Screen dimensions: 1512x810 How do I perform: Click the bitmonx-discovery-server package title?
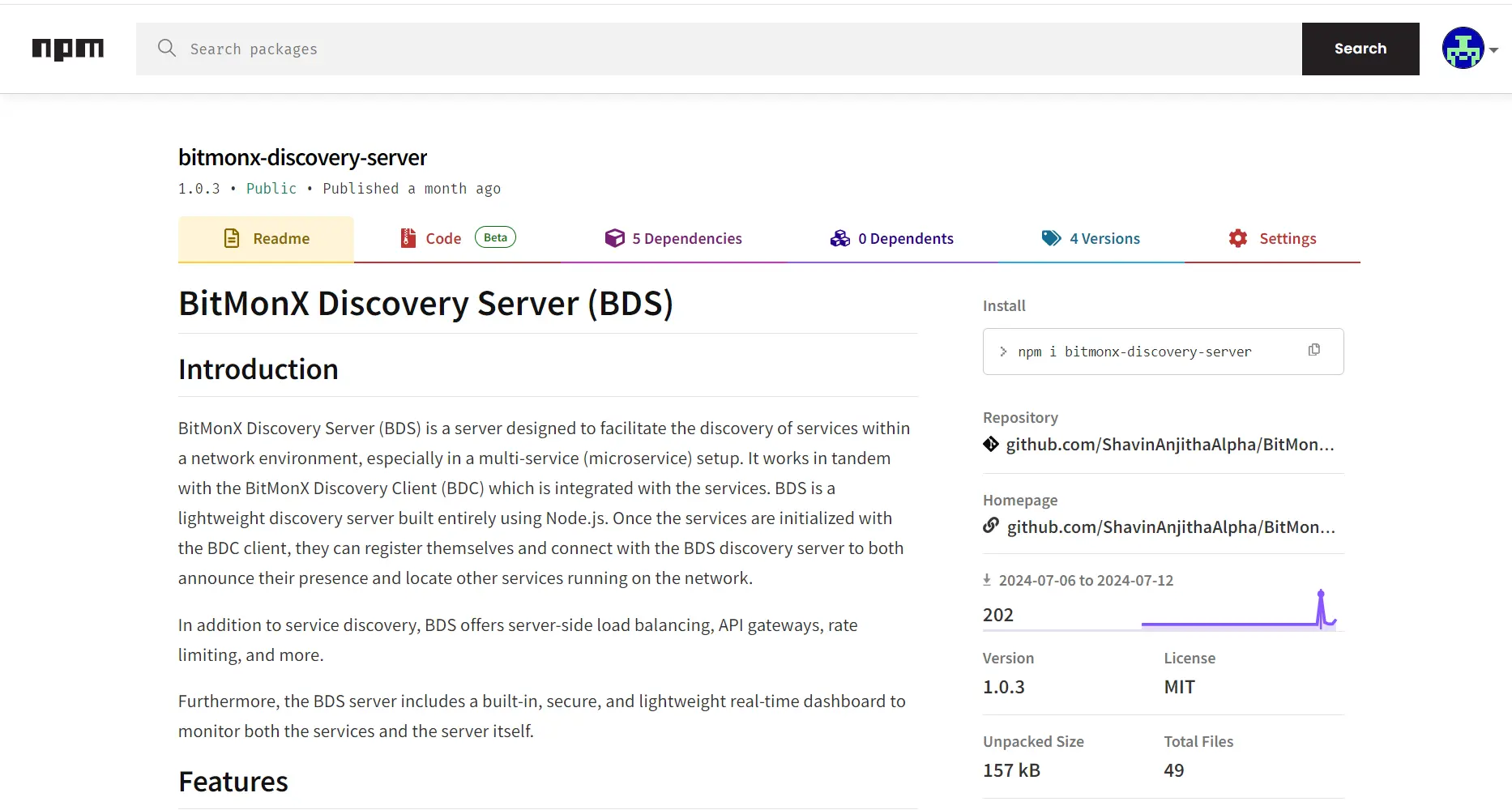[x=302, y=157]
